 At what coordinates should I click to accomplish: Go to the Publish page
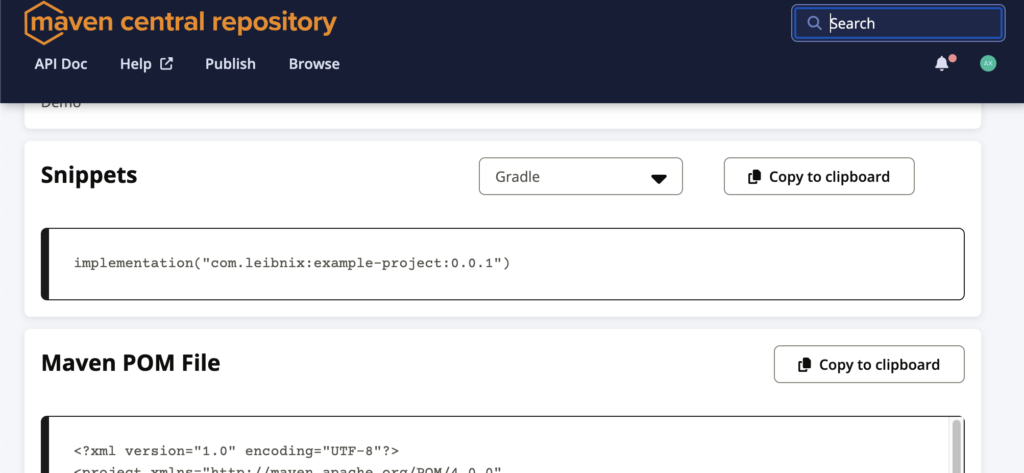tap(230, 64)
